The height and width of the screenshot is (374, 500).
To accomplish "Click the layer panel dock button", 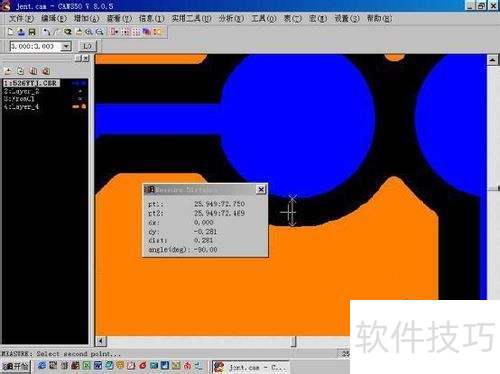I will [x=78, y=58].
